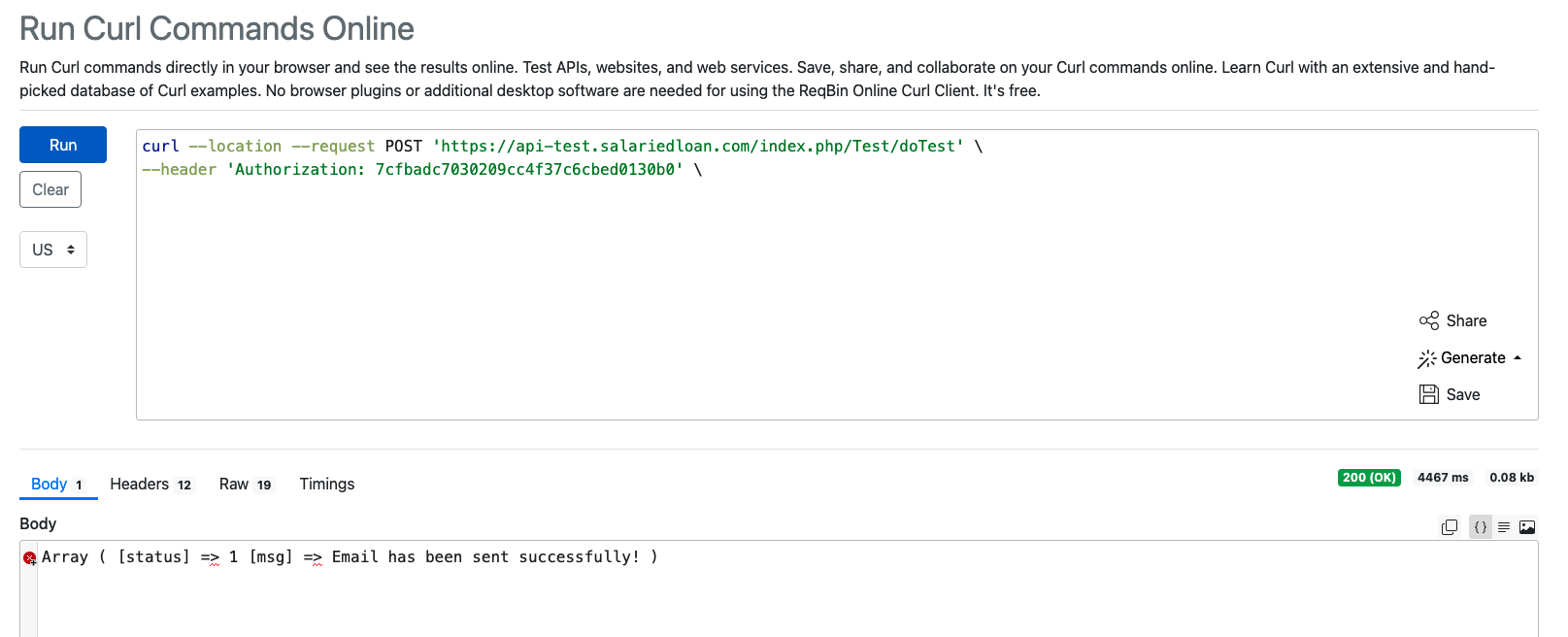This screenshot has height=637, width=1568.
Task: Switch to plain text lines view icon
Action: [1504, 527]
